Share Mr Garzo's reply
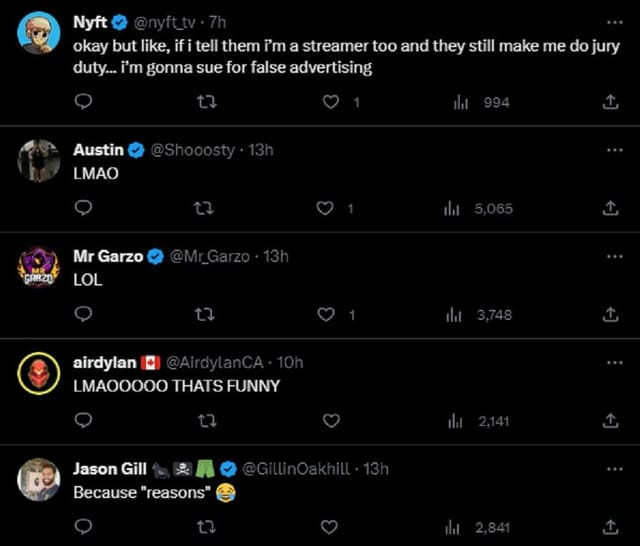640x546 pixels. pyautogui.click(x=611, y=314)
